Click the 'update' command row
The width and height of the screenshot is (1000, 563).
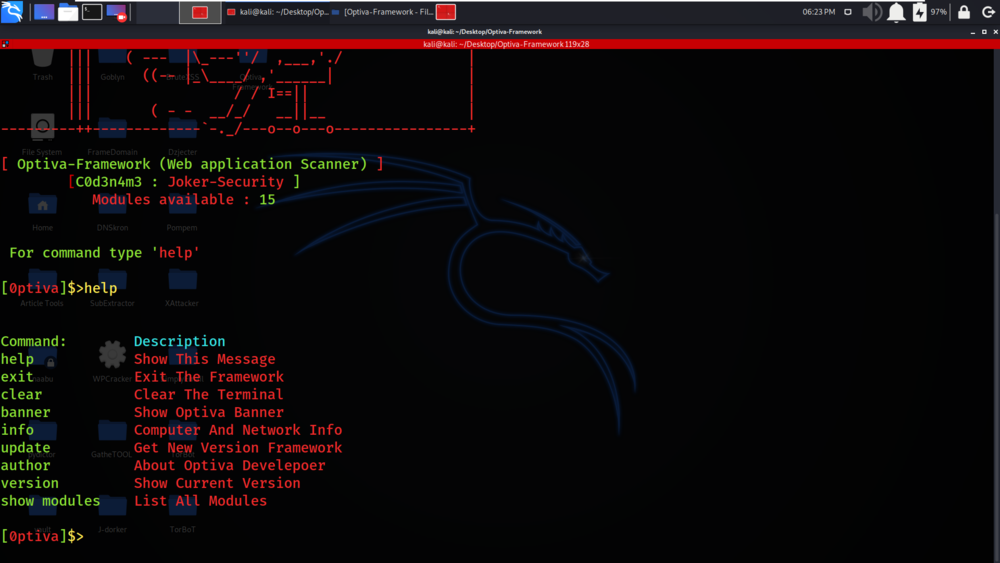coord(26,448)
